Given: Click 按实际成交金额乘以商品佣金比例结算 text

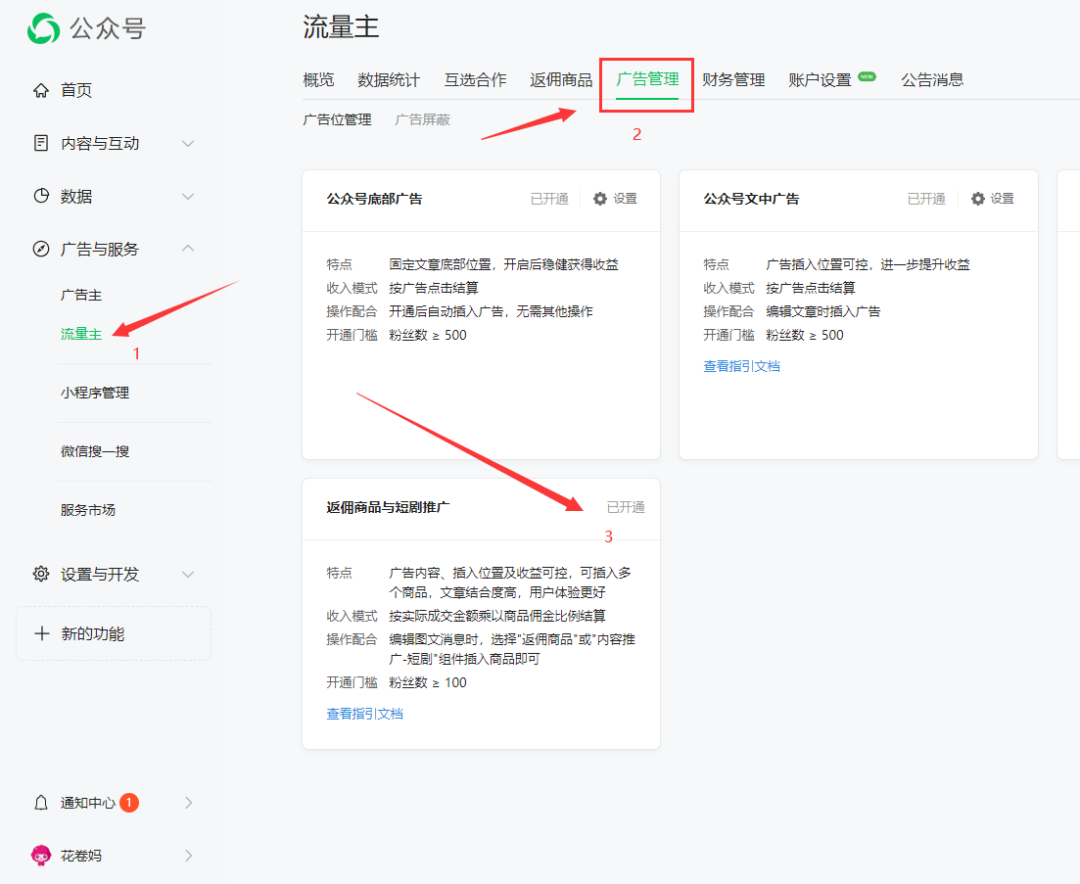Looking at the screenshot, I should 497,616.
